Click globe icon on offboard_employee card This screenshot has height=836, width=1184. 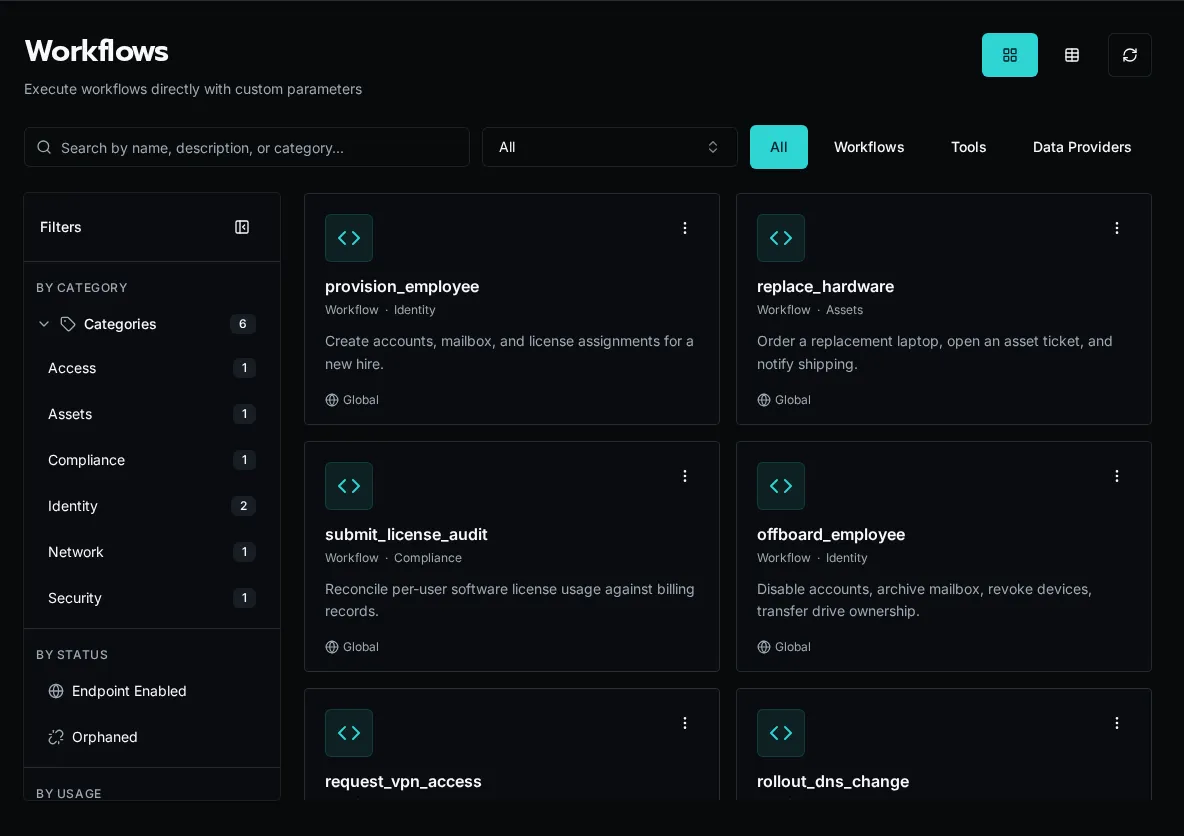763,647
